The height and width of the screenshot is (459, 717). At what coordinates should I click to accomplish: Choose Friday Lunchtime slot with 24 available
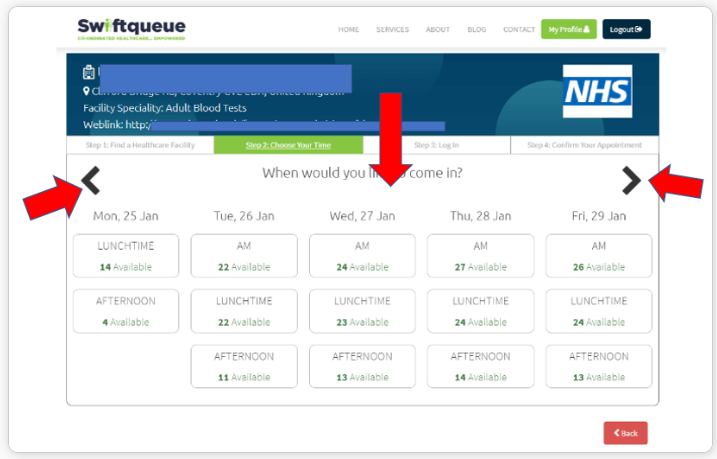tap(599, 311)
